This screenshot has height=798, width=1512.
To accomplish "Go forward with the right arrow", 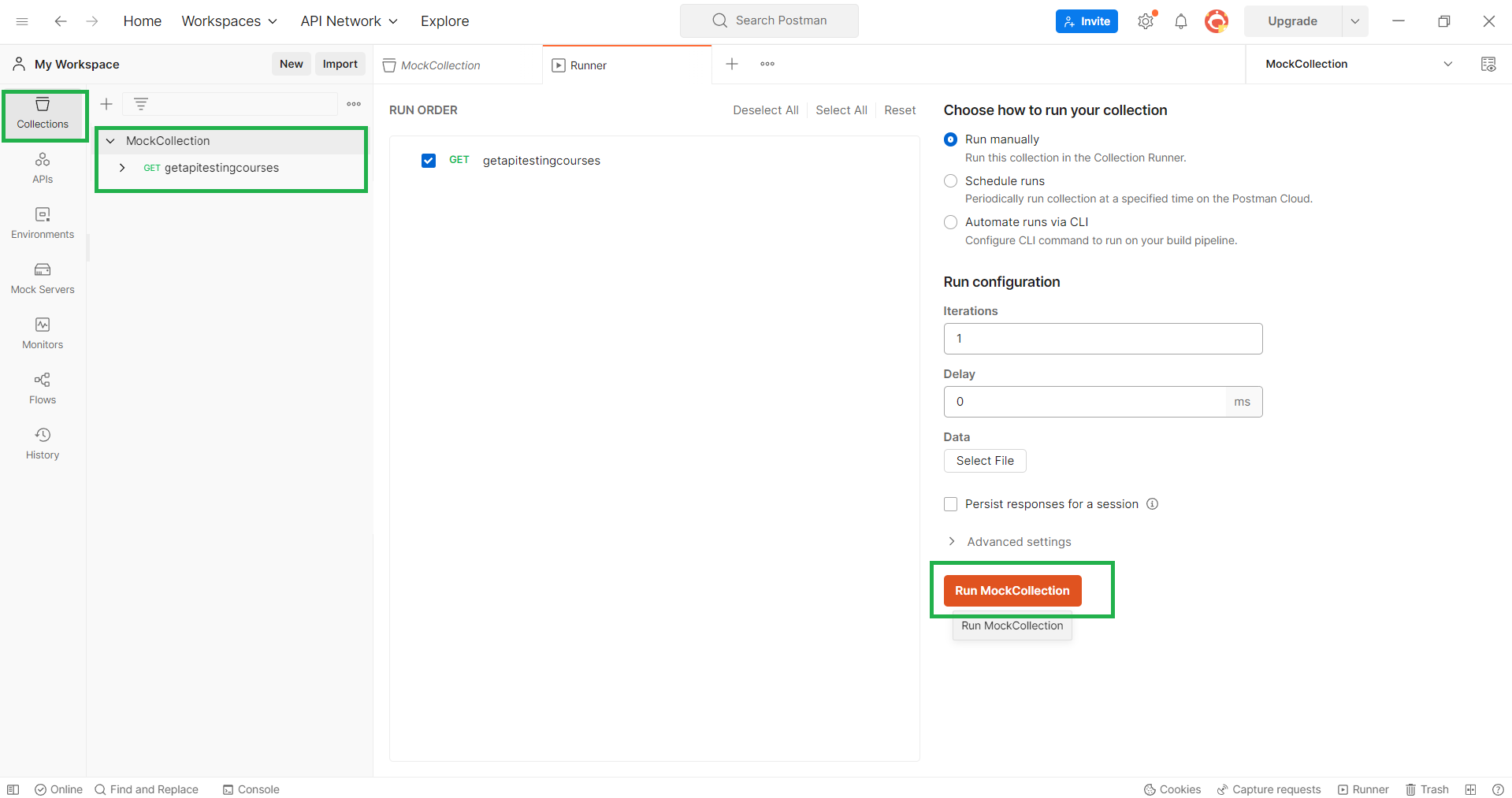I will coord(92,21).
